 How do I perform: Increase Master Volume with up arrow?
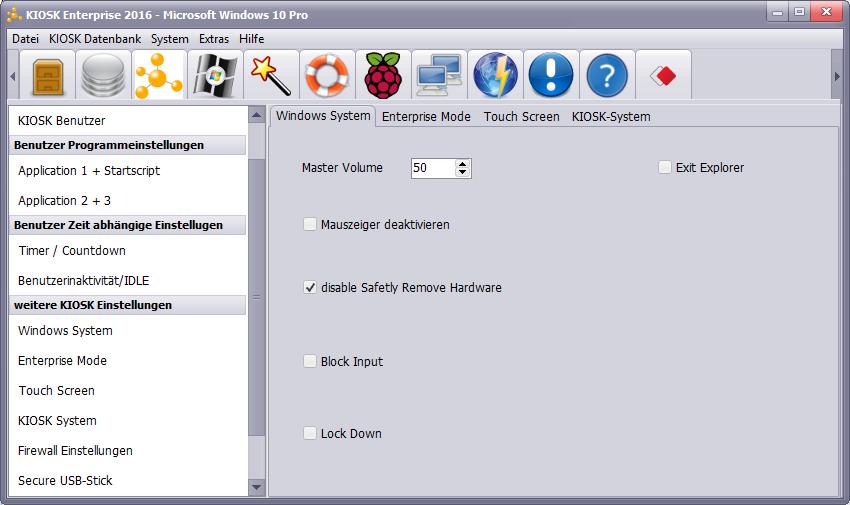click(x=462, y=164)
